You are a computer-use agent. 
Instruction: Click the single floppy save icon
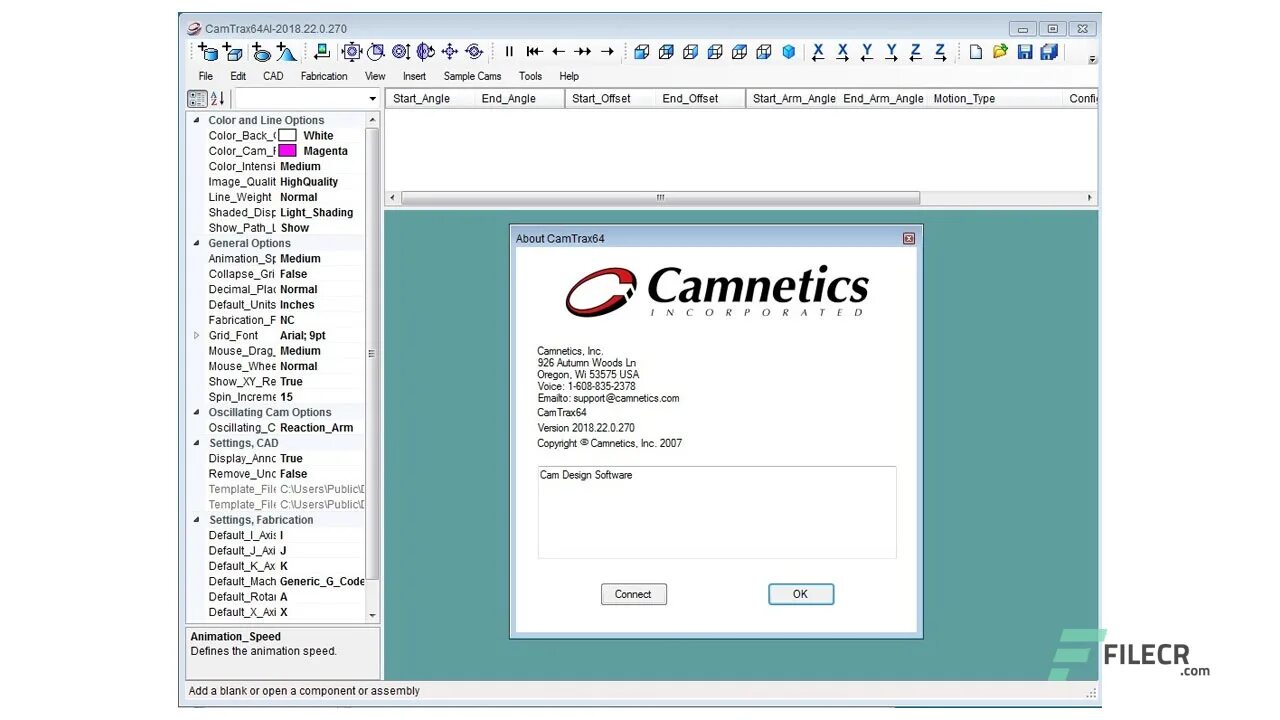1025,52
